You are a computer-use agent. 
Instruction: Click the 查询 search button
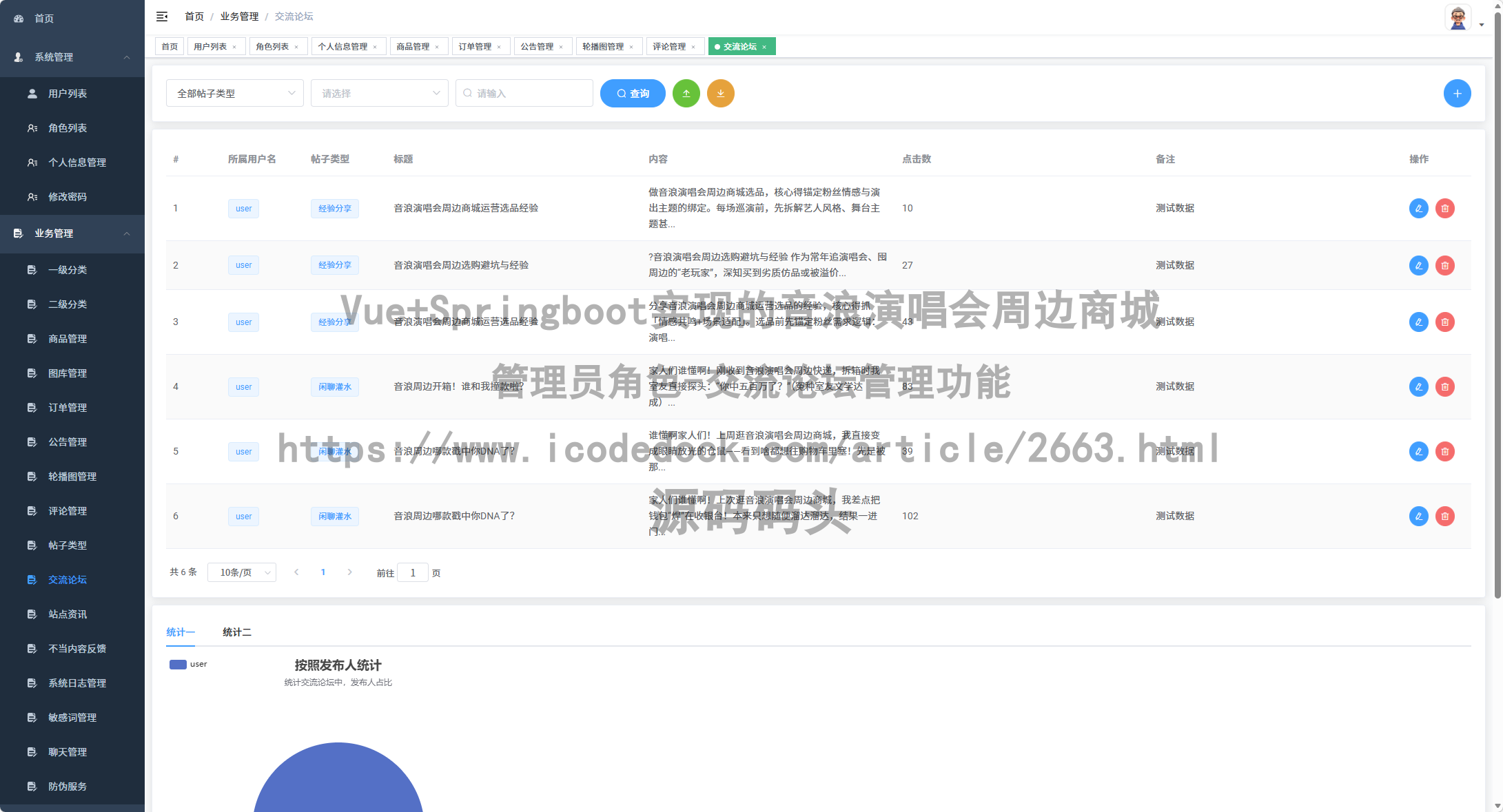[633, 94]
